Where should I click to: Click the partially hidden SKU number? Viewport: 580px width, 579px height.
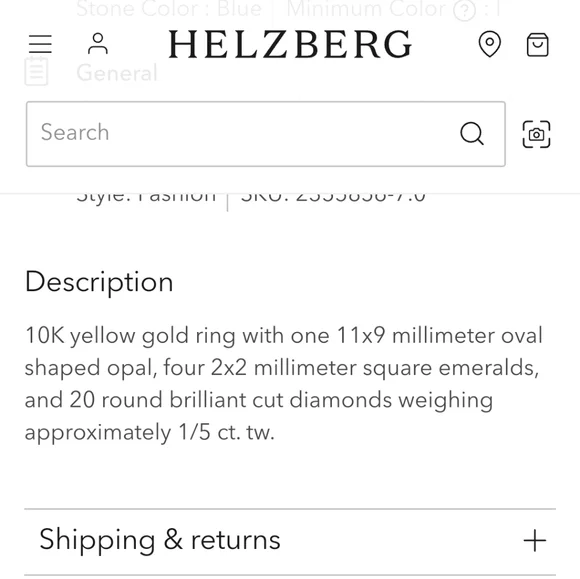point(333,197)
